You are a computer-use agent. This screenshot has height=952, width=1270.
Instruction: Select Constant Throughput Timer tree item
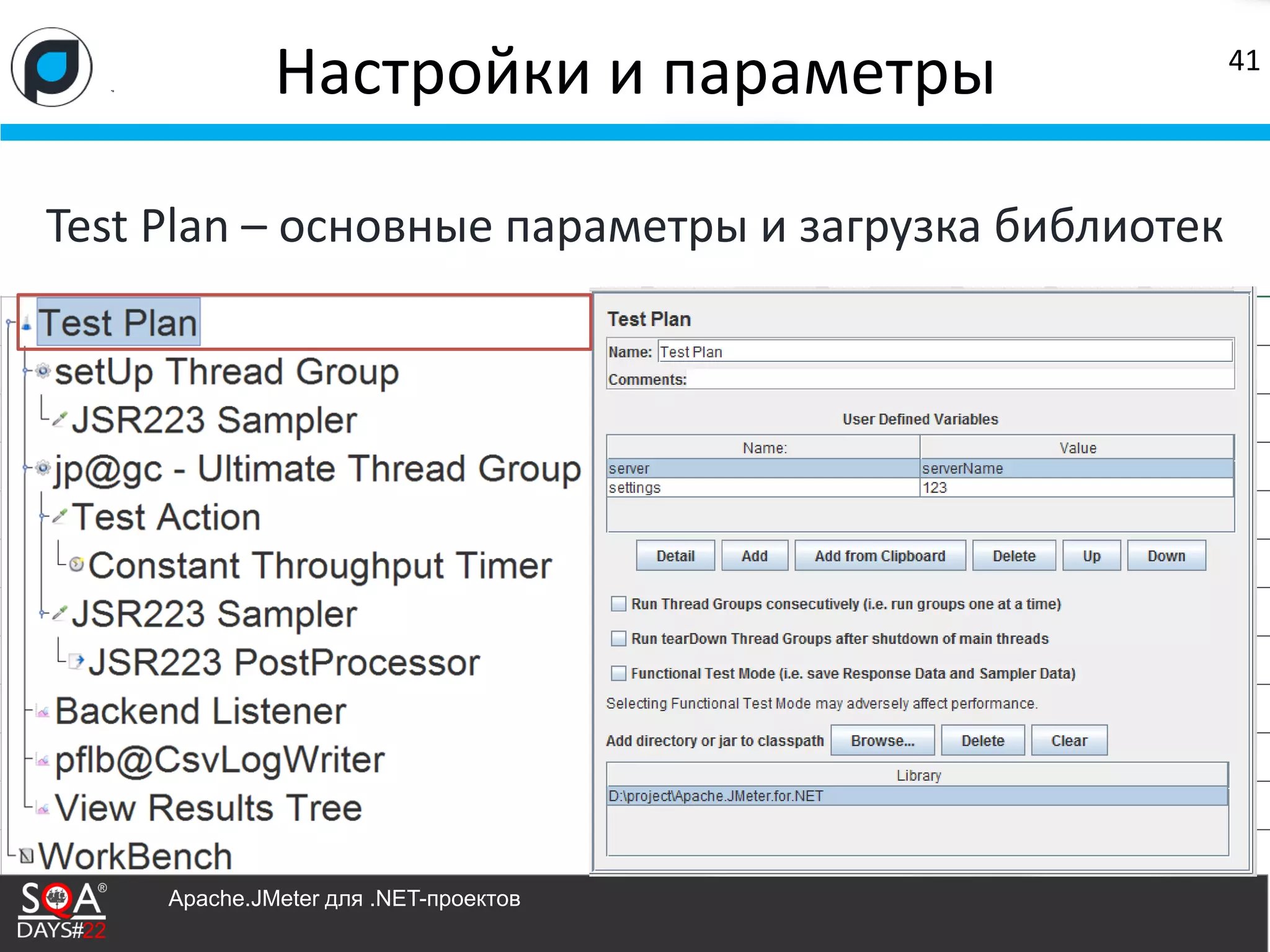click(320, 565)
